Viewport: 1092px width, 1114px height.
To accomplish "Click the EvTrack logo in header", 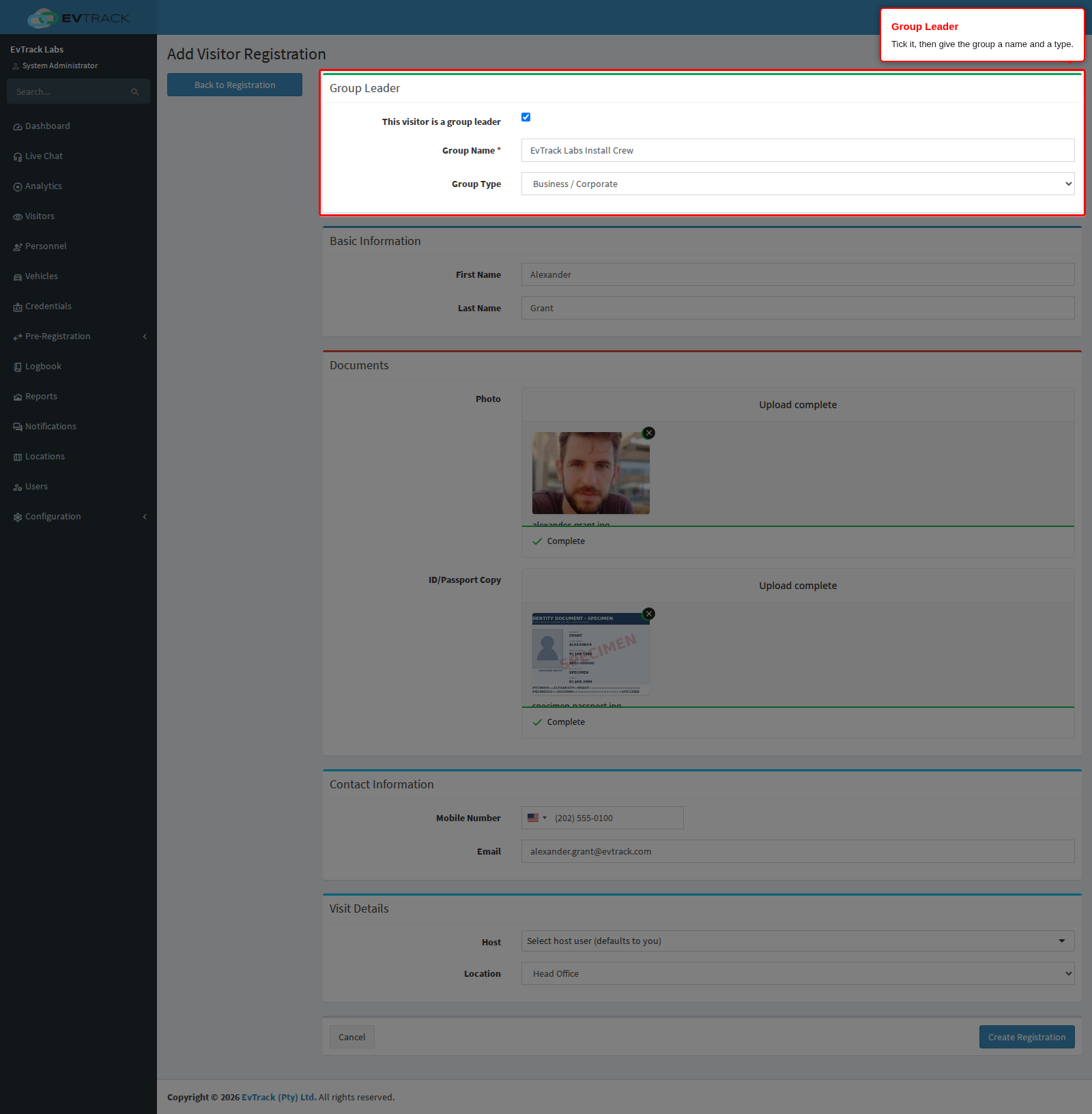I will (78, 18).
